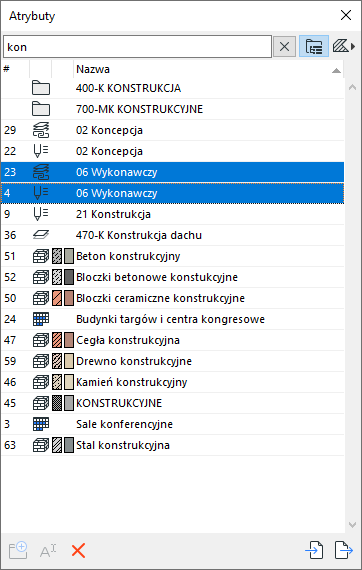Click index number 51 in the list

[10, 256]
